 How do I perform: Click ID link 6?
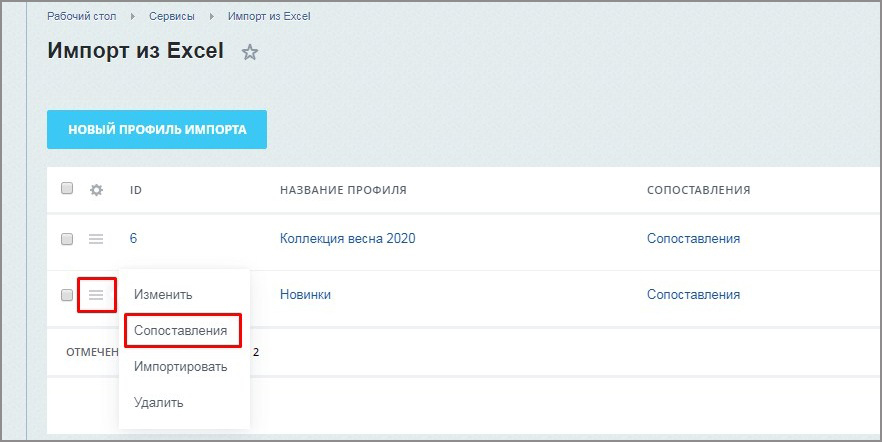[134, 239]
